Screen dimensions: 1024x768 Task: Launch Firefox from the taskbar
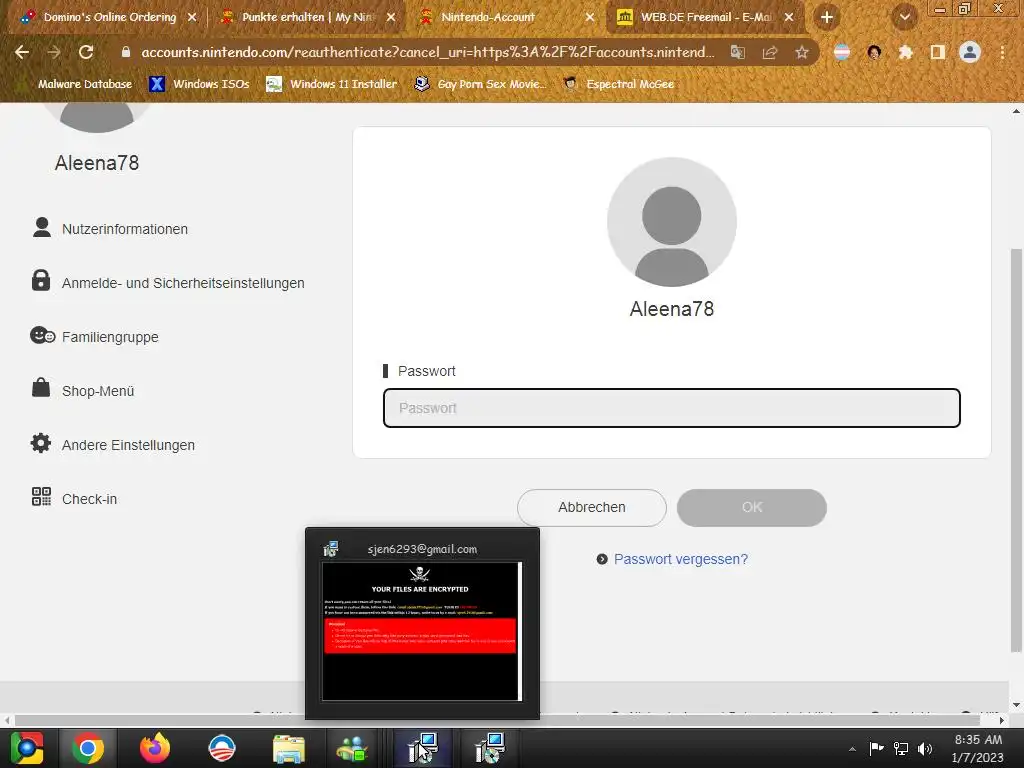click(155, 748)
